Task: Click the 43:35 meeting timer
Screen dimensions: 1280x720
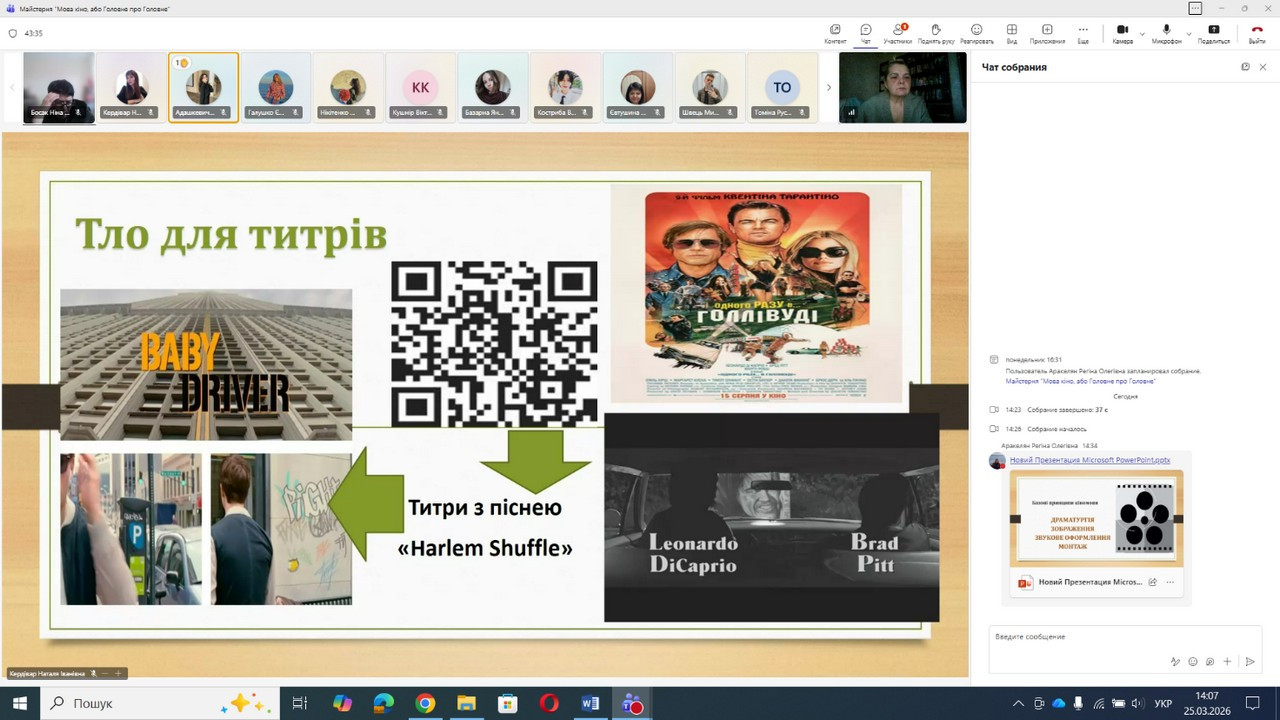Action: 34,33
